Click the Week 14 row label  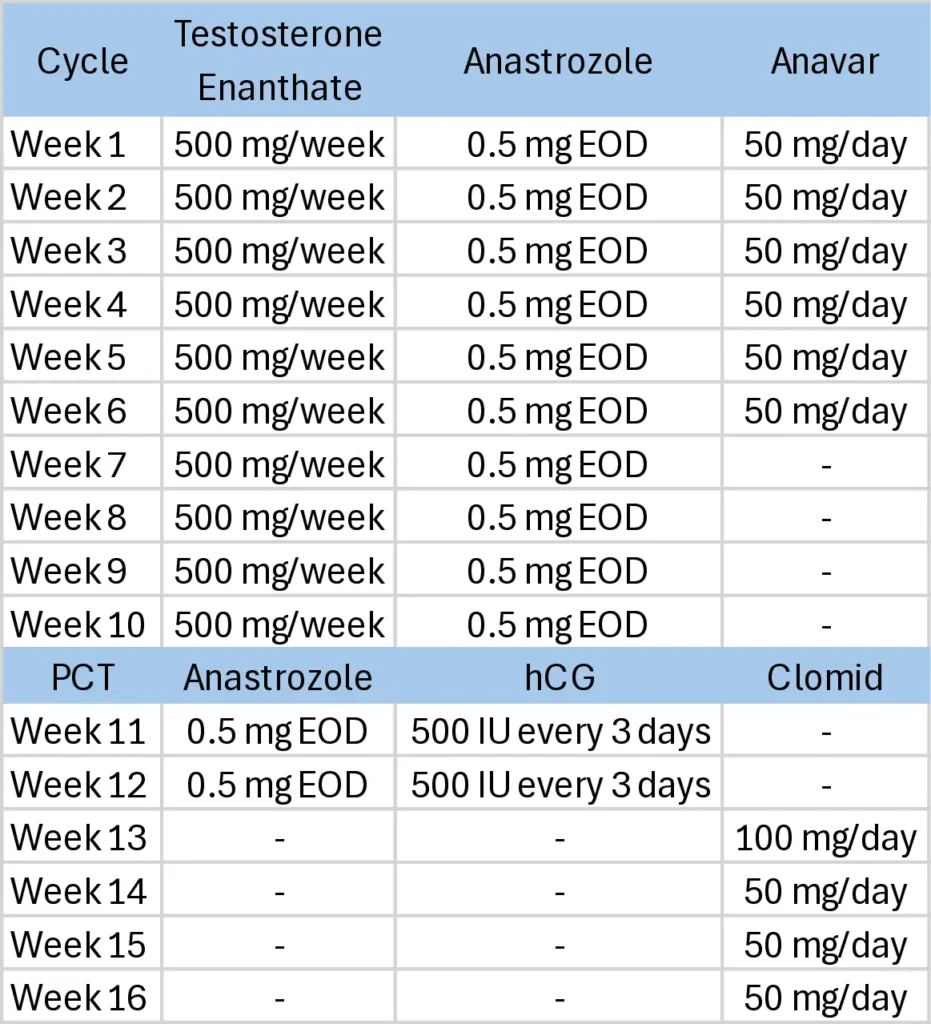click(x=82, y=891)
